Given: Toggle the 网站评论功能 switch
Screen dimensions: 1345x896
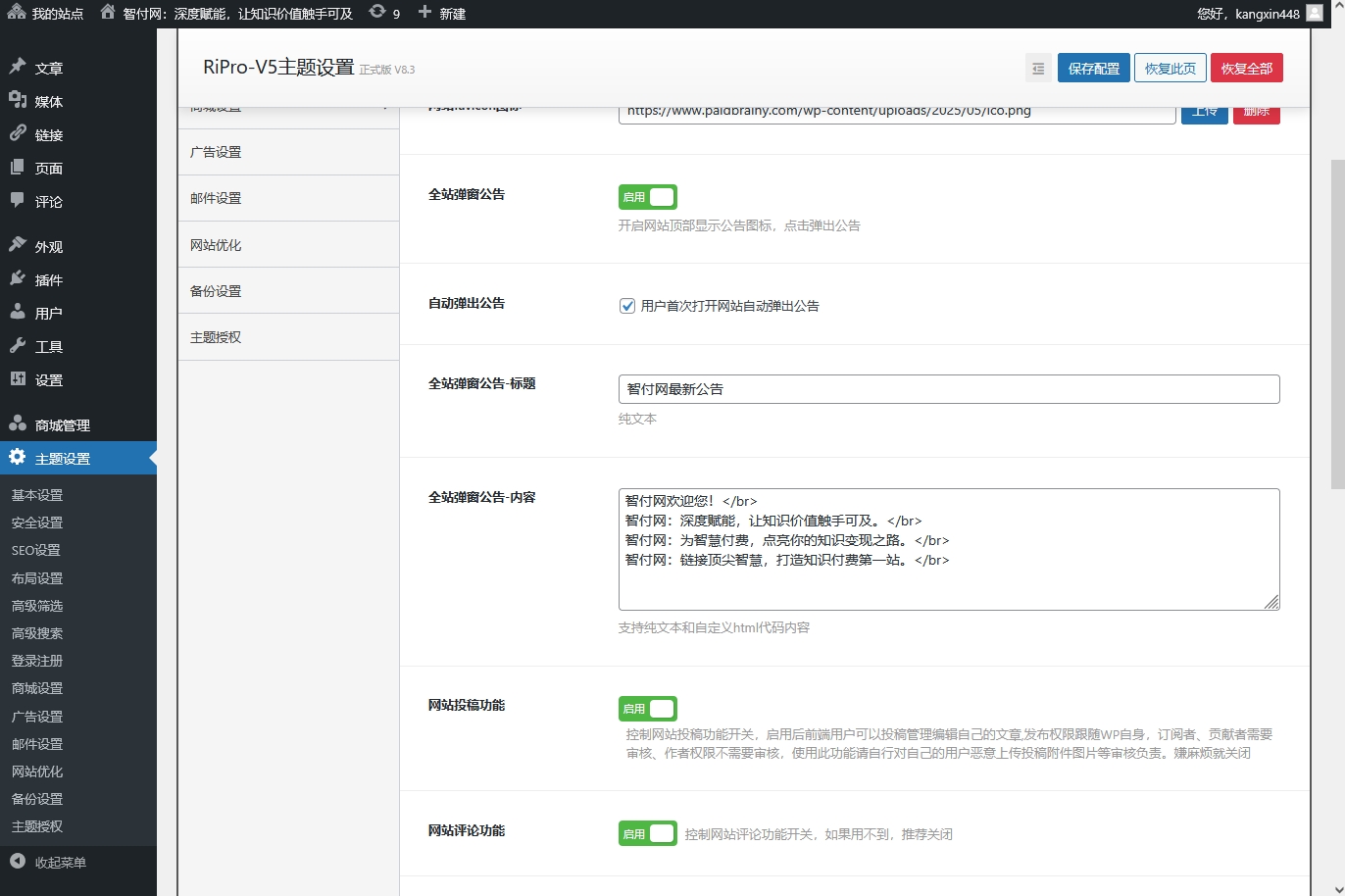Looking at the screenshot, I should coord(647,834).
